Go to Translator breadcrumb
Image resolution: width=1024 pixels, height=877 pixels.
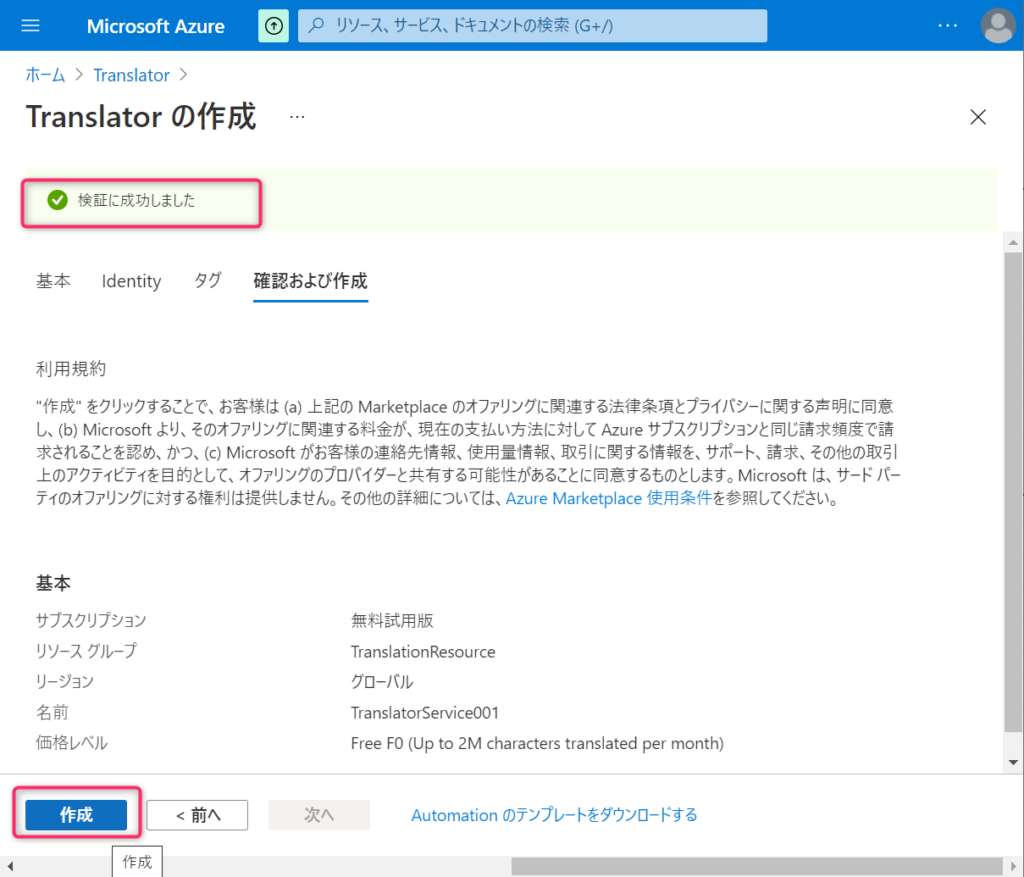[131, 75]
